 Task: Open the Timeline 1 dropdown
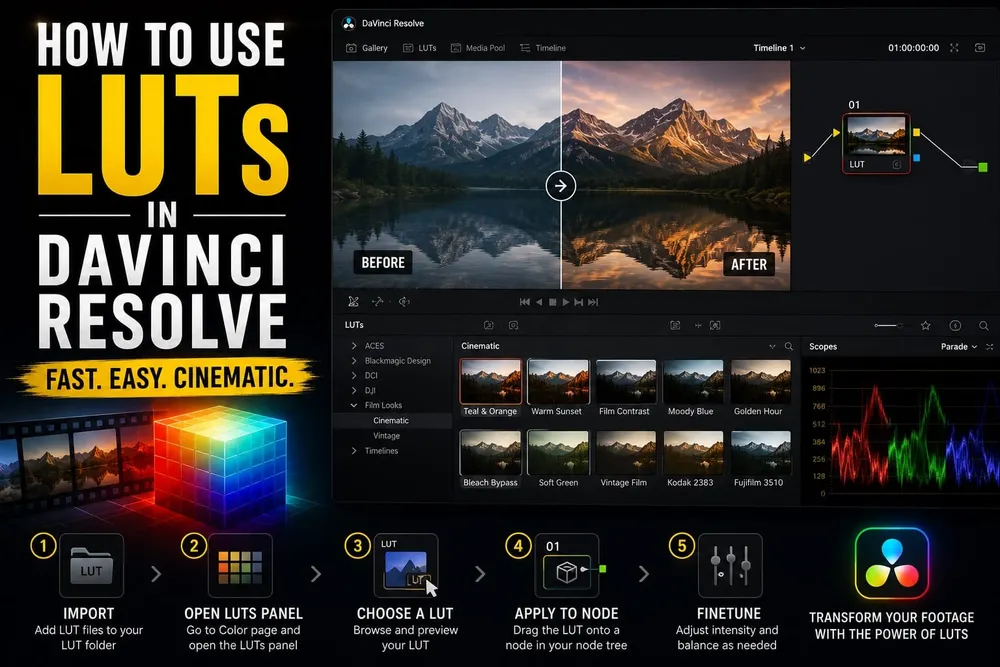point(779,48)
